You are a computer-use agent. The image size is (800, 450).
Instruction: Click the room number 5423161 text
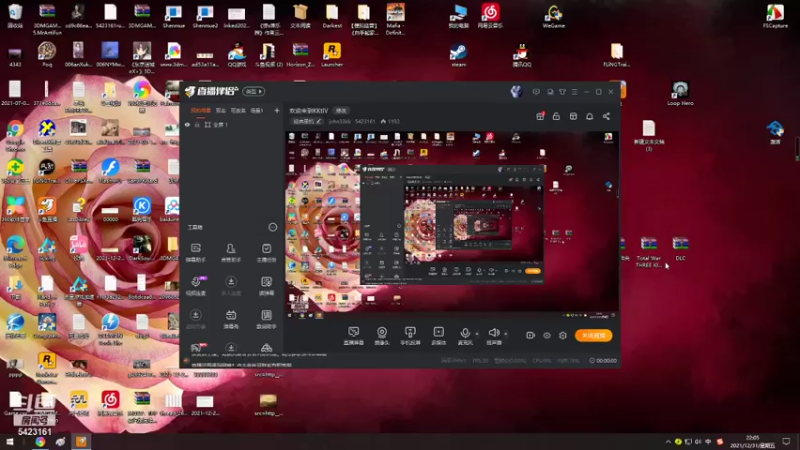(x=365, y=121)
